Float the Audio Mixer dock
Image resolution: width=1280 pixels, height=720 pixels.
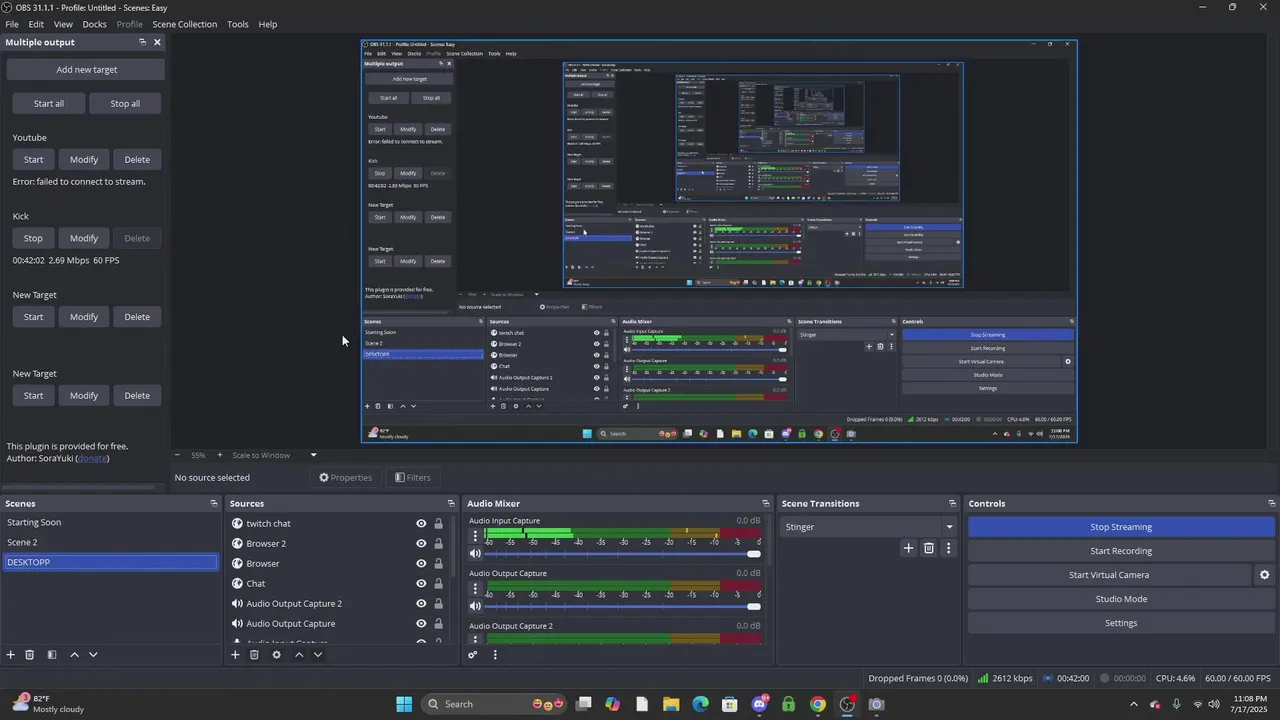[x=766, y=503]
